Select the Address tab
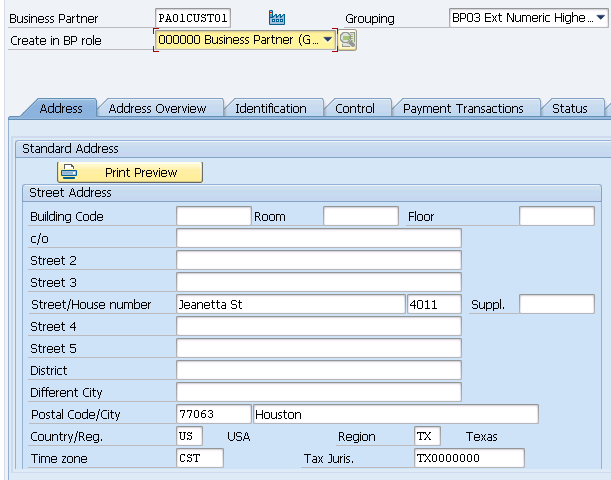The image size is (611, 480). click(61, 108)
